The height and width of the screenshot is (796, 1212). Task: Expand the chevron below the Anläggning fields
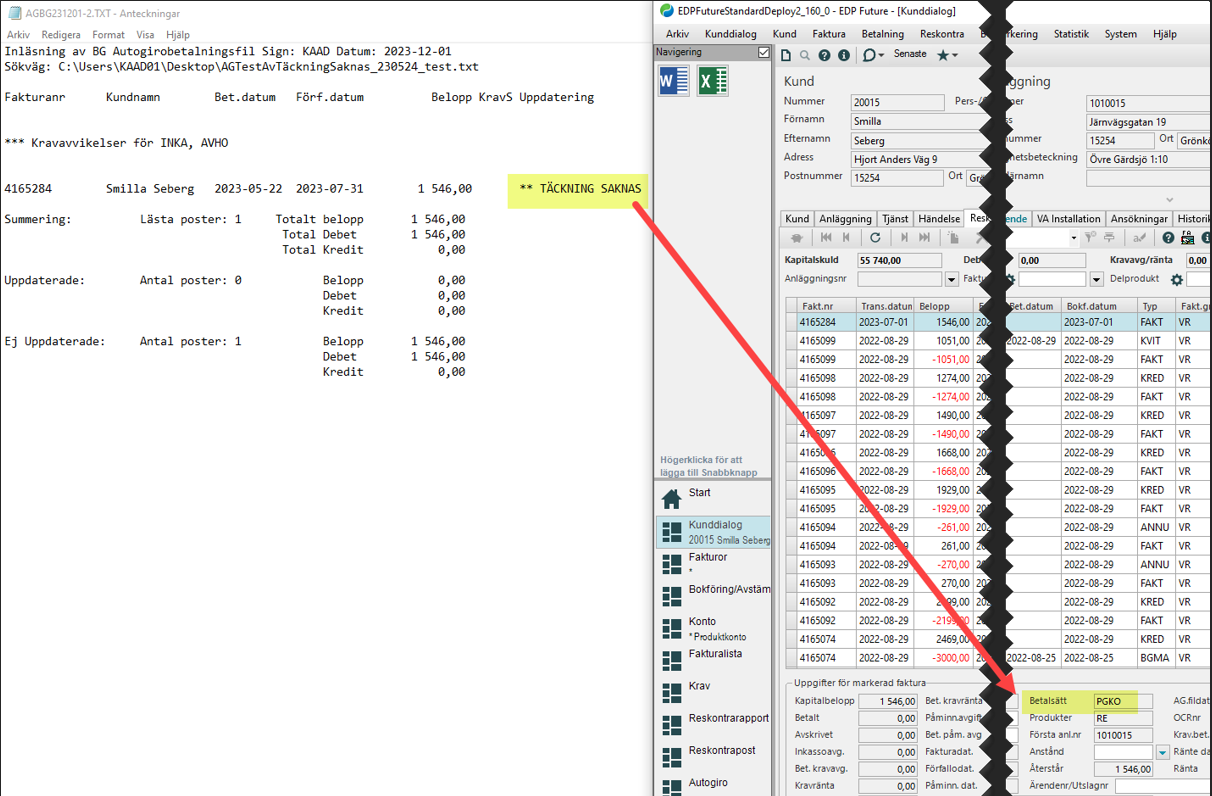(x=1170, y=199)
